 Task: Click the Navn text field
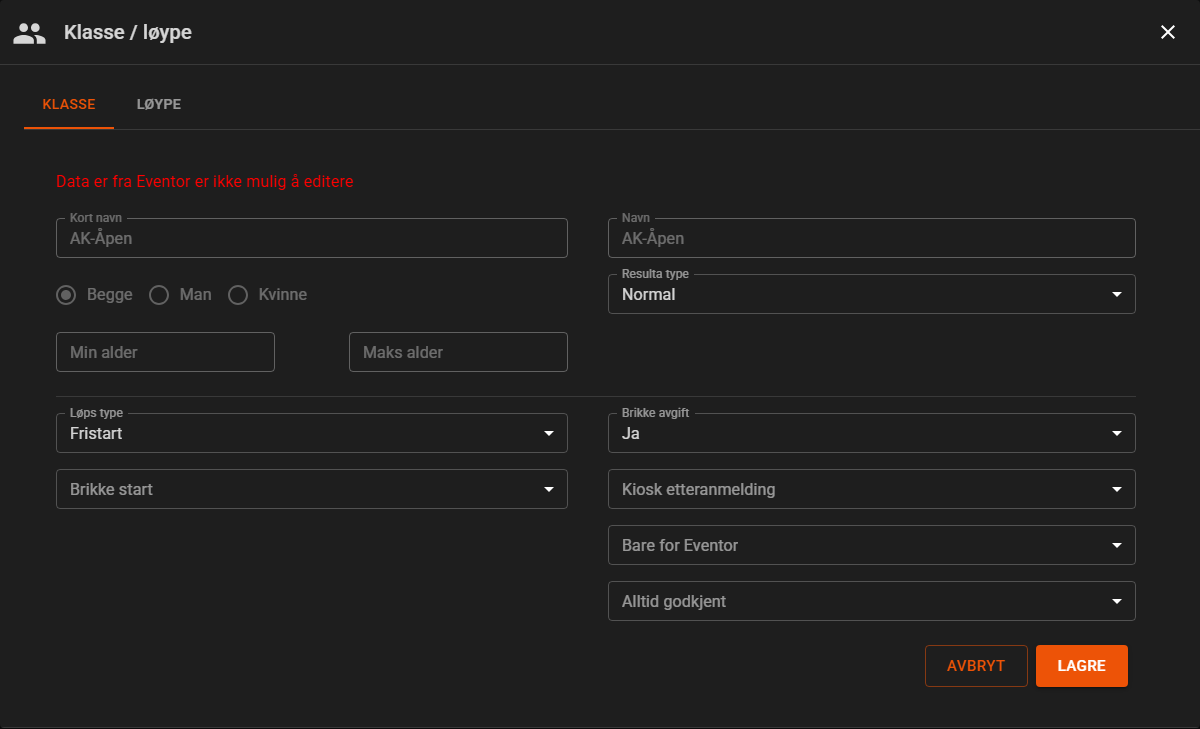[871, 238]
